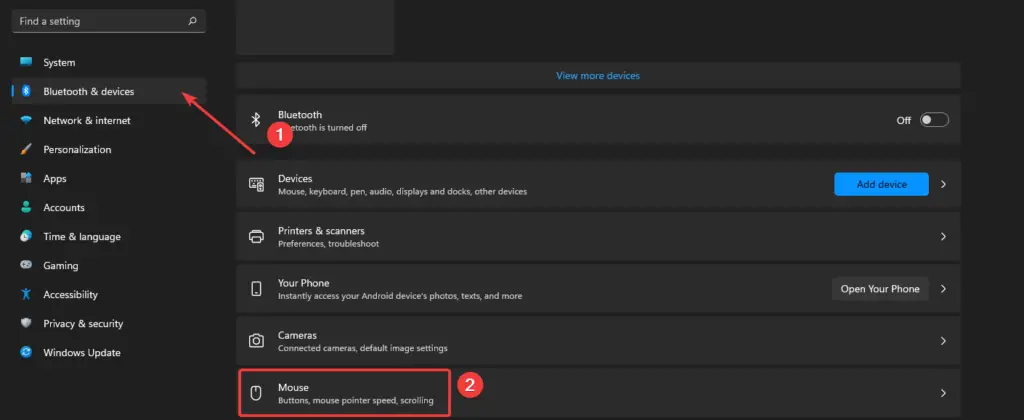Viewport: 1024px width, 420px height.
Task: Click the partially visible device card thumbnail
Action: [315, 27]
